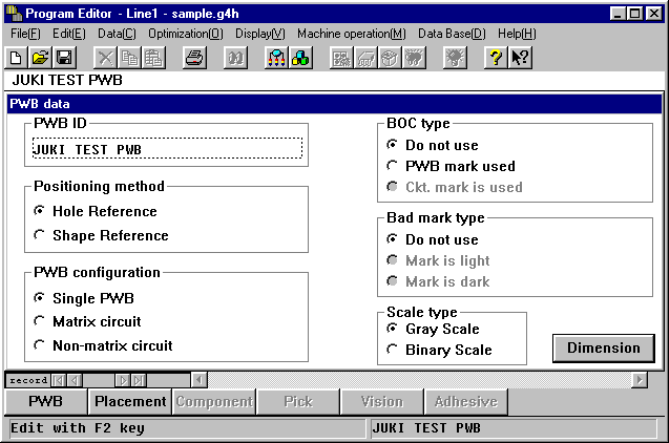669x443 pixels.
Task: Switch to the Pick tab
Action: pyautogui.click(x=298, y=401)
